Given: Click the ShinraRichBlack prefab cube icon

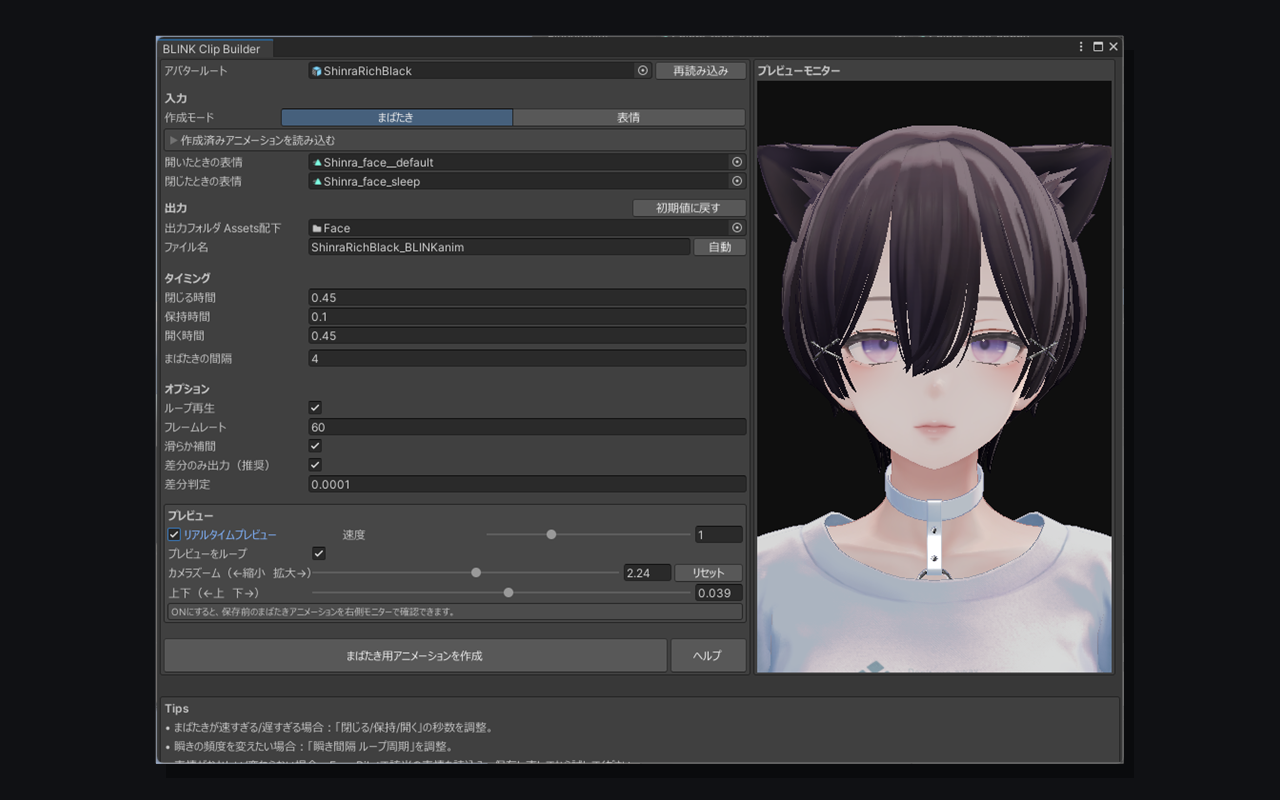Looking at the screenshot, I should tap(316, 71).
